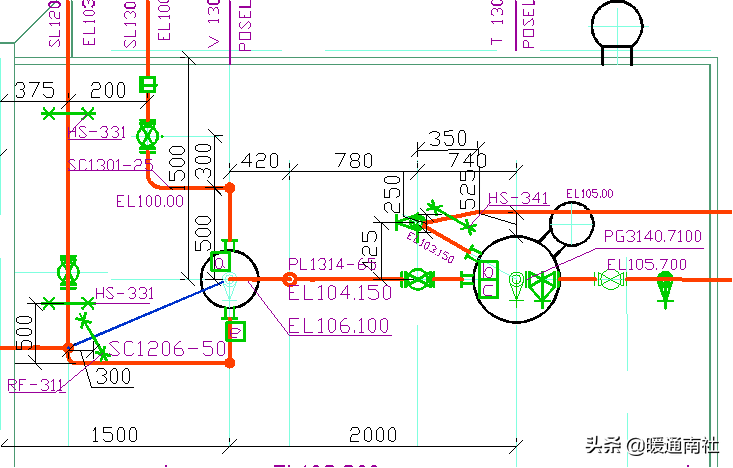Select the green valve symbol below SC1301-25 pipe top

coord(148,133)
